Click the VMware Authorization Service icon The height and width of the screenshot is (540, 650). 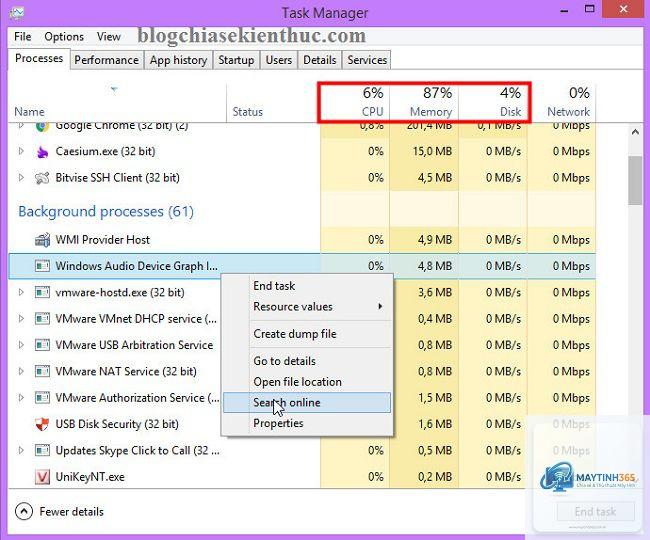[42, 398]
